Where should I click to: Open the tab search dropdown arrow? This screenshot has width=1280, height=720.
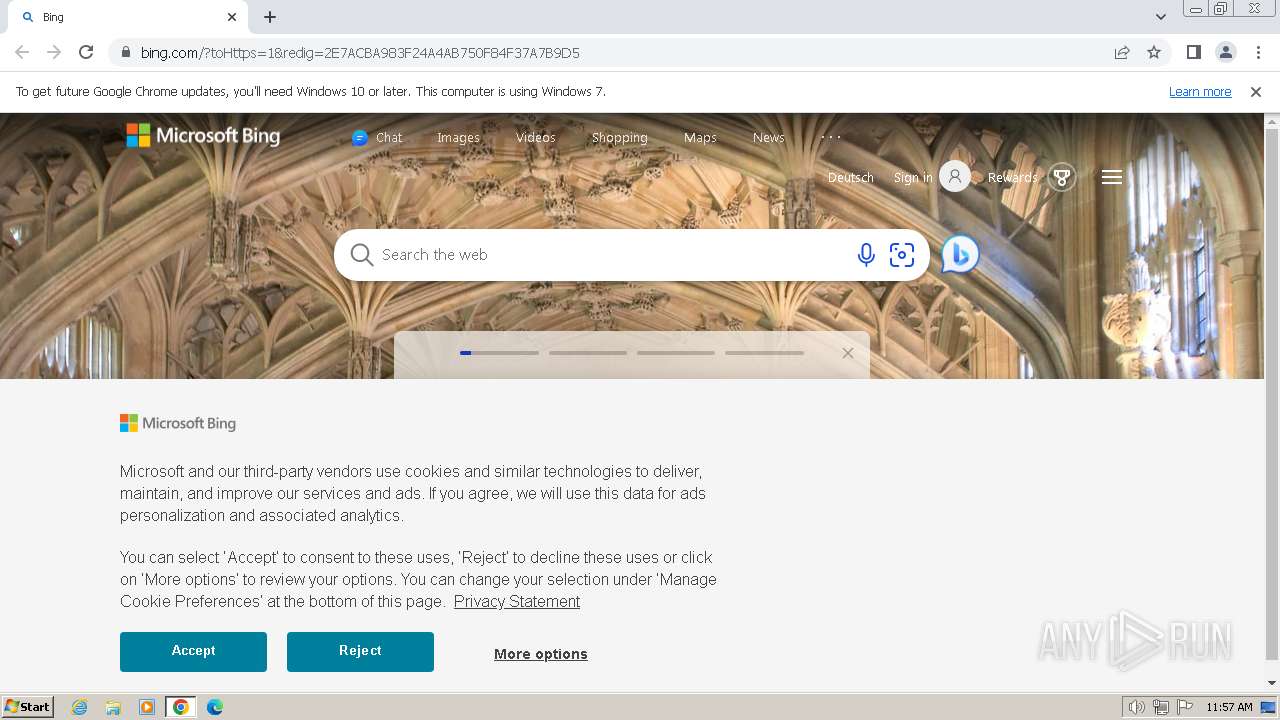(x=1160, y=17)
